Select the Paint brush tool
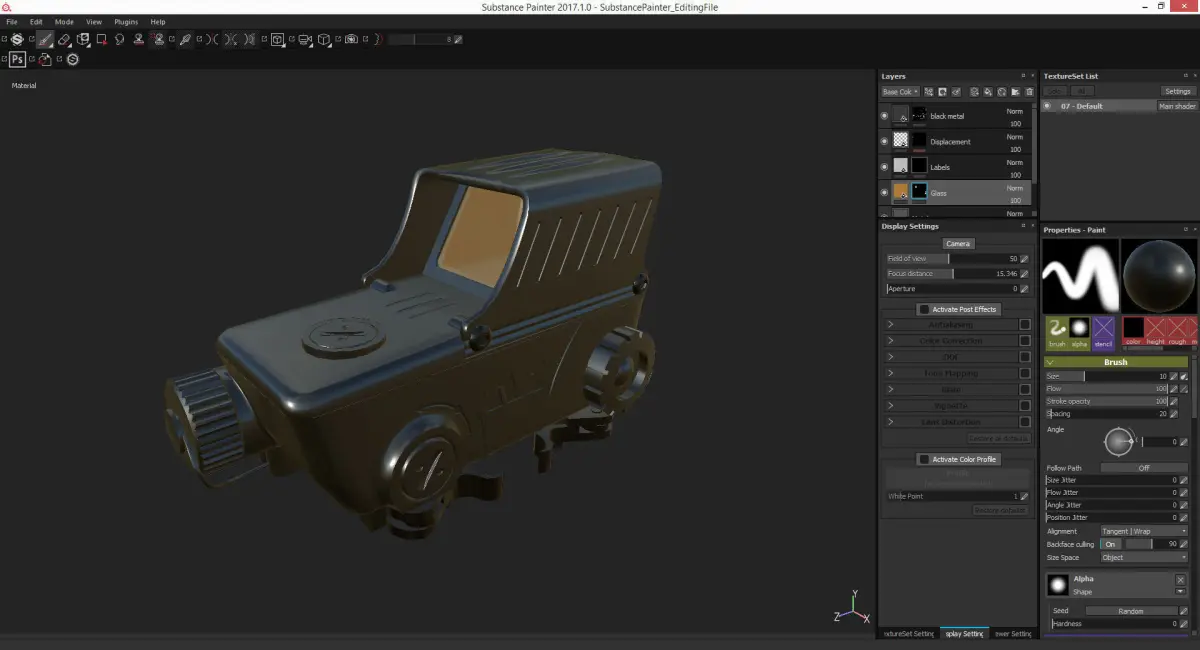Screen dimensions: 1200x650 tap(45, 40)
